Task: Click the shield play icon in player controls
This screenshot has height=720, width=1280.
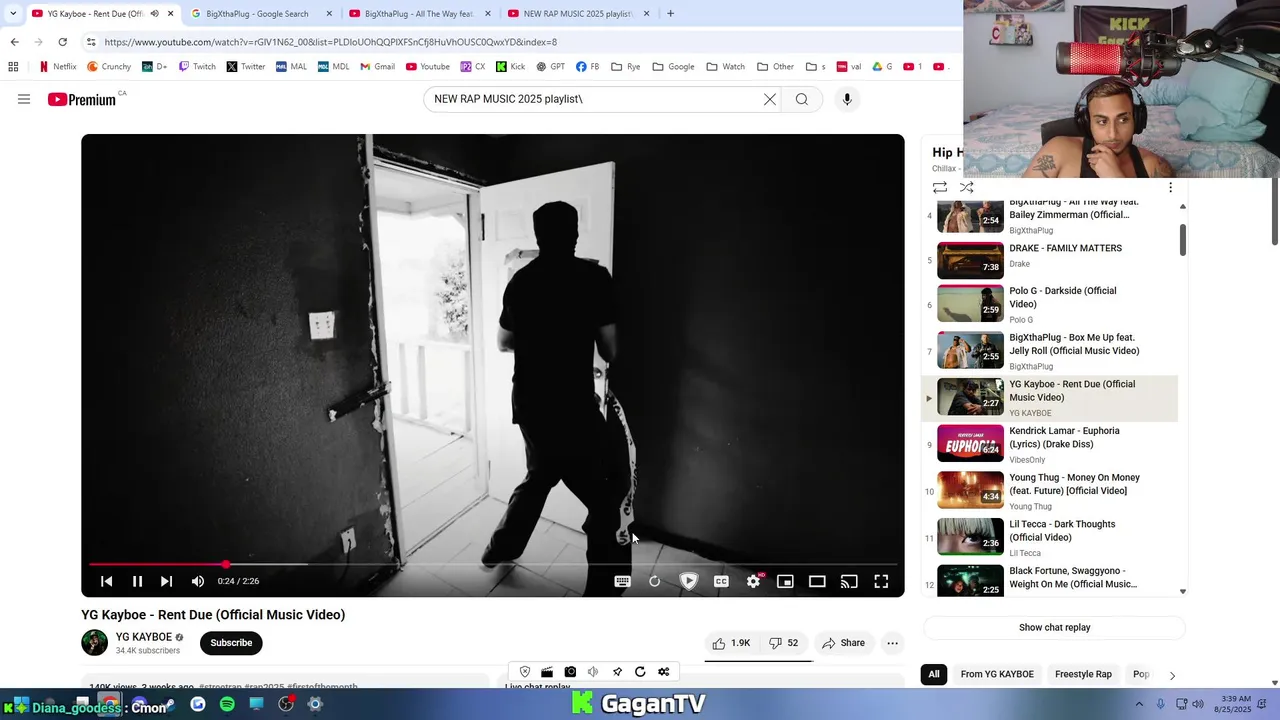Action: tap(688, 581)
